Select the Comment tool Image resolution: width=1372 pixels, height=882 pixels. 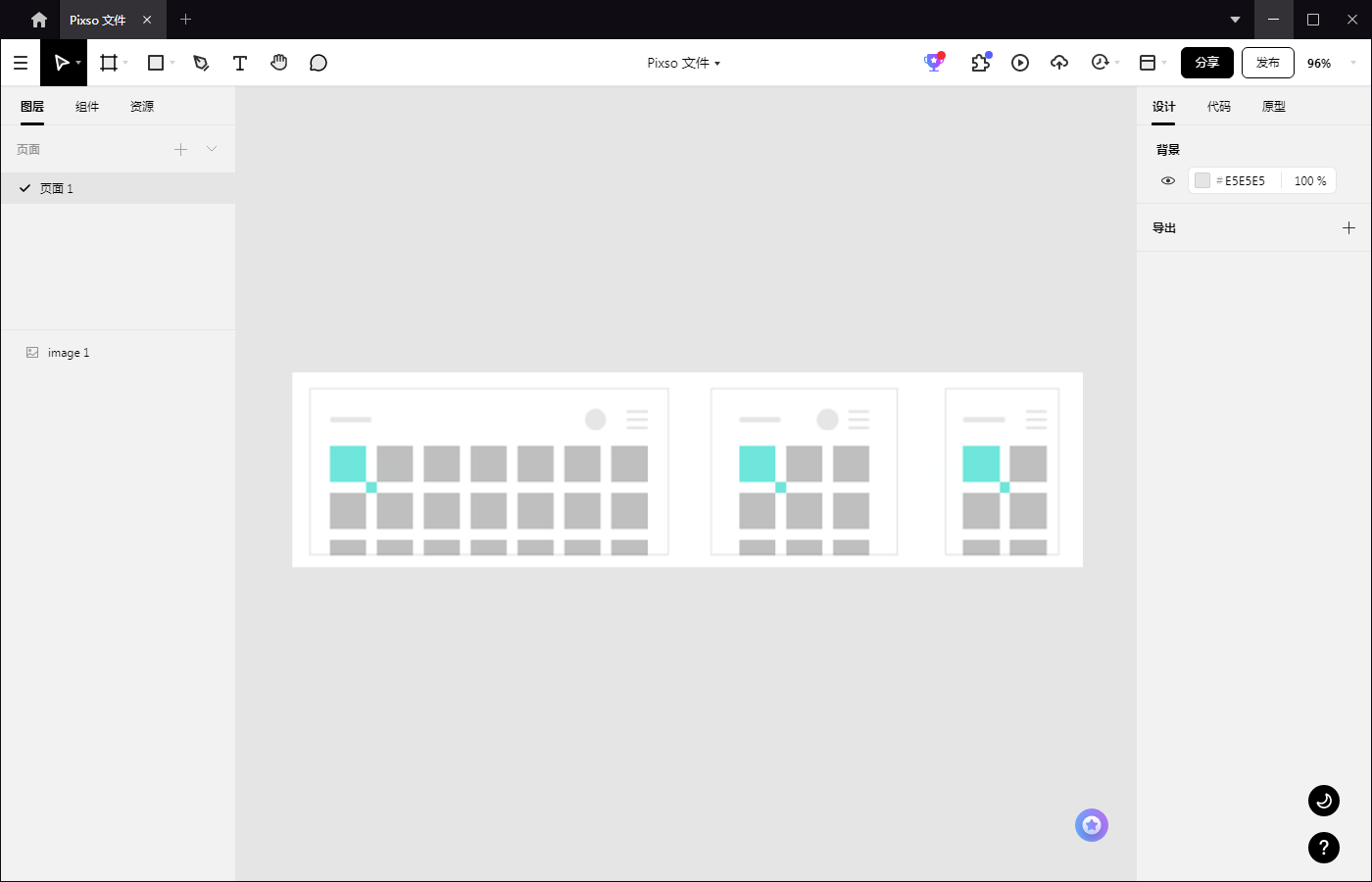[318, 63]
